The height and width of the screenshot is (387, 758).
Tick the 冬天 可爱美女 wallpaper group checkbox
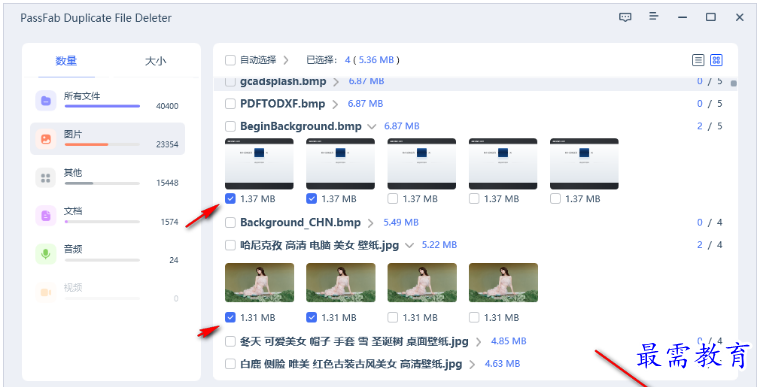click(231, 342)
